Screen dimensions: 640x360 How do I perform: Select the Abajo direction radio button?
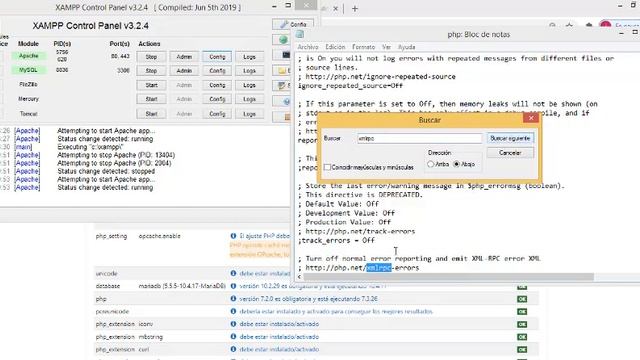457,164
